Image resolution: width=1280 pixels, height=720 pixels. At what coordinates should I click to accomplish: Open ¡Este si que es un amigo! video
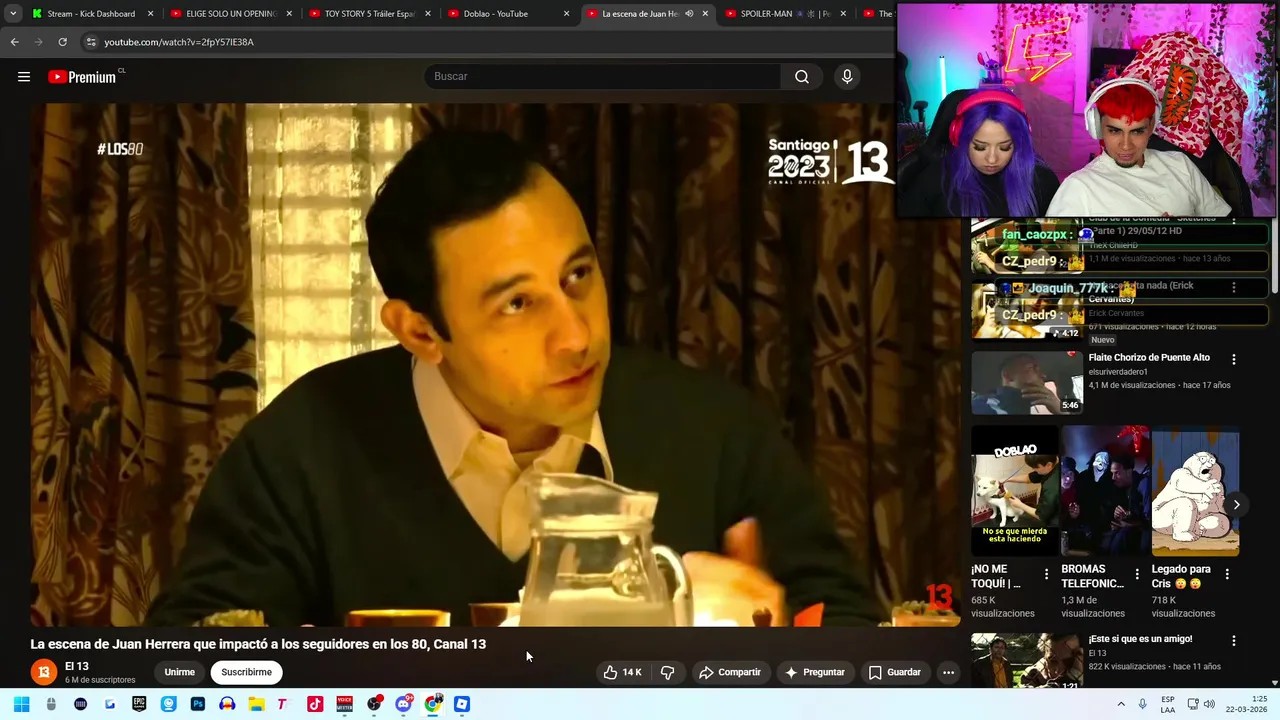click(x=1026, y=661)
